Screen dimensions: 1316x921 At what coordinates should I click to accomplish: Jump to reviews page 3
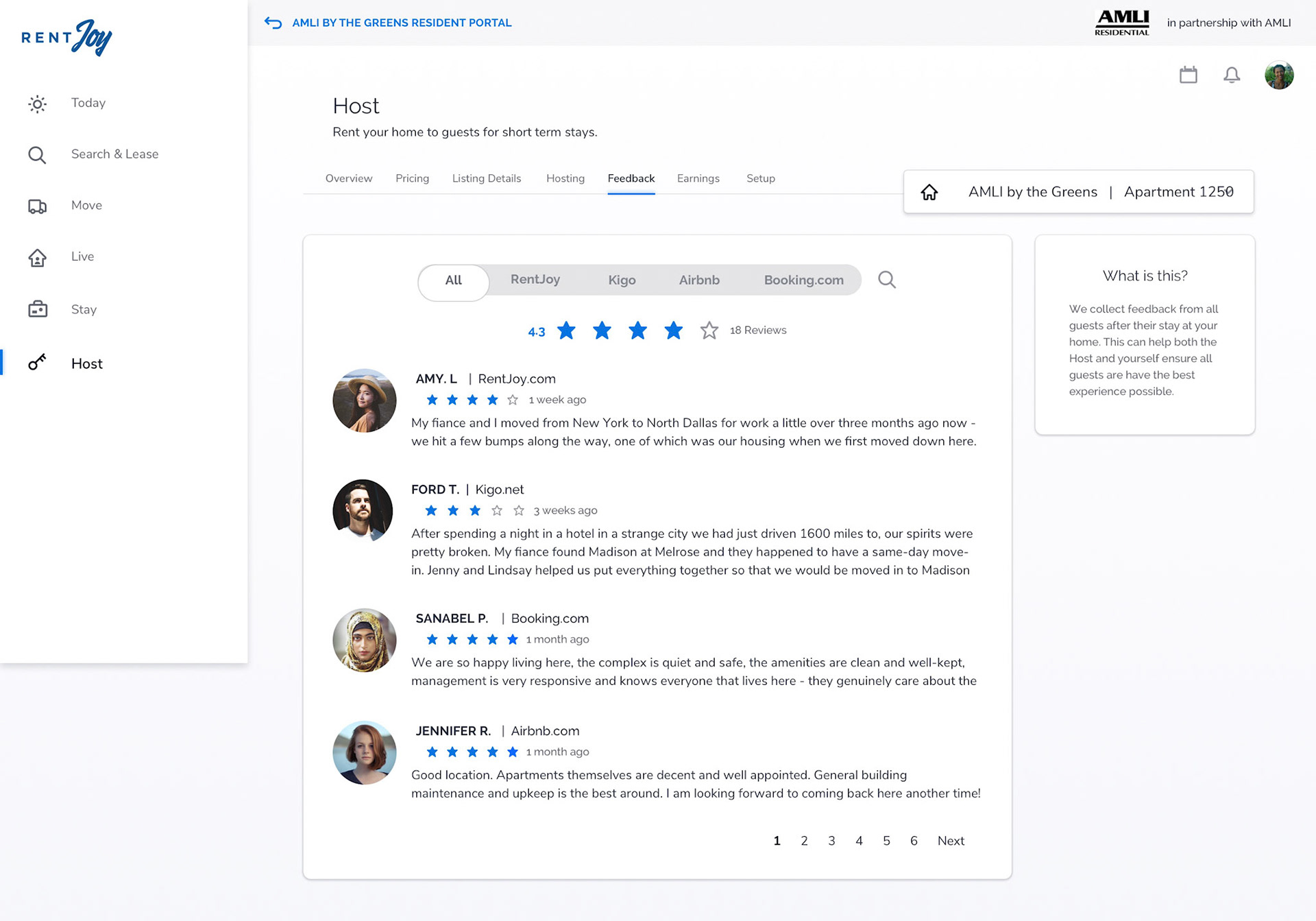tap(831, 841)
